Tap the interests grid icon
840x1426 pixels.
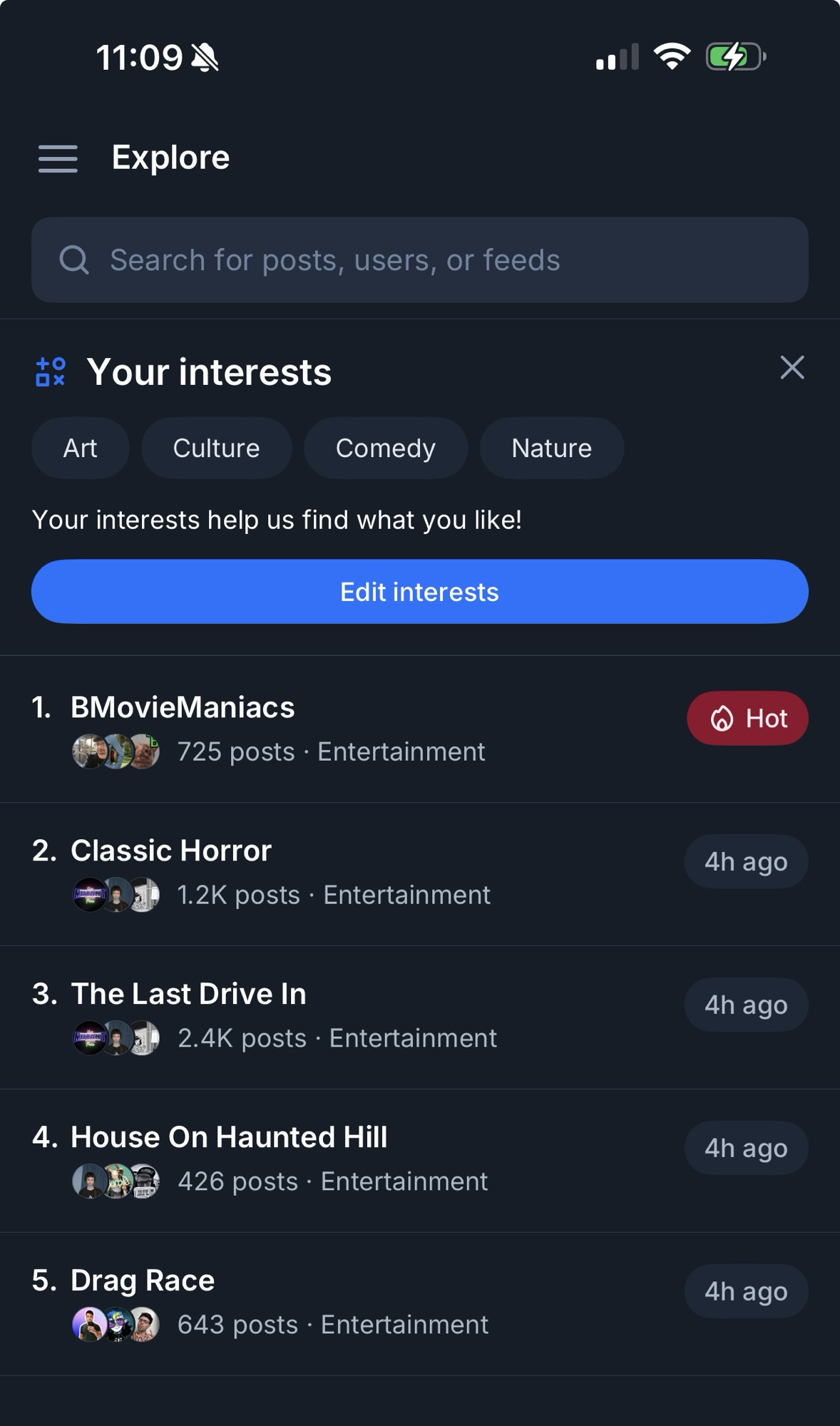[51, 372]
